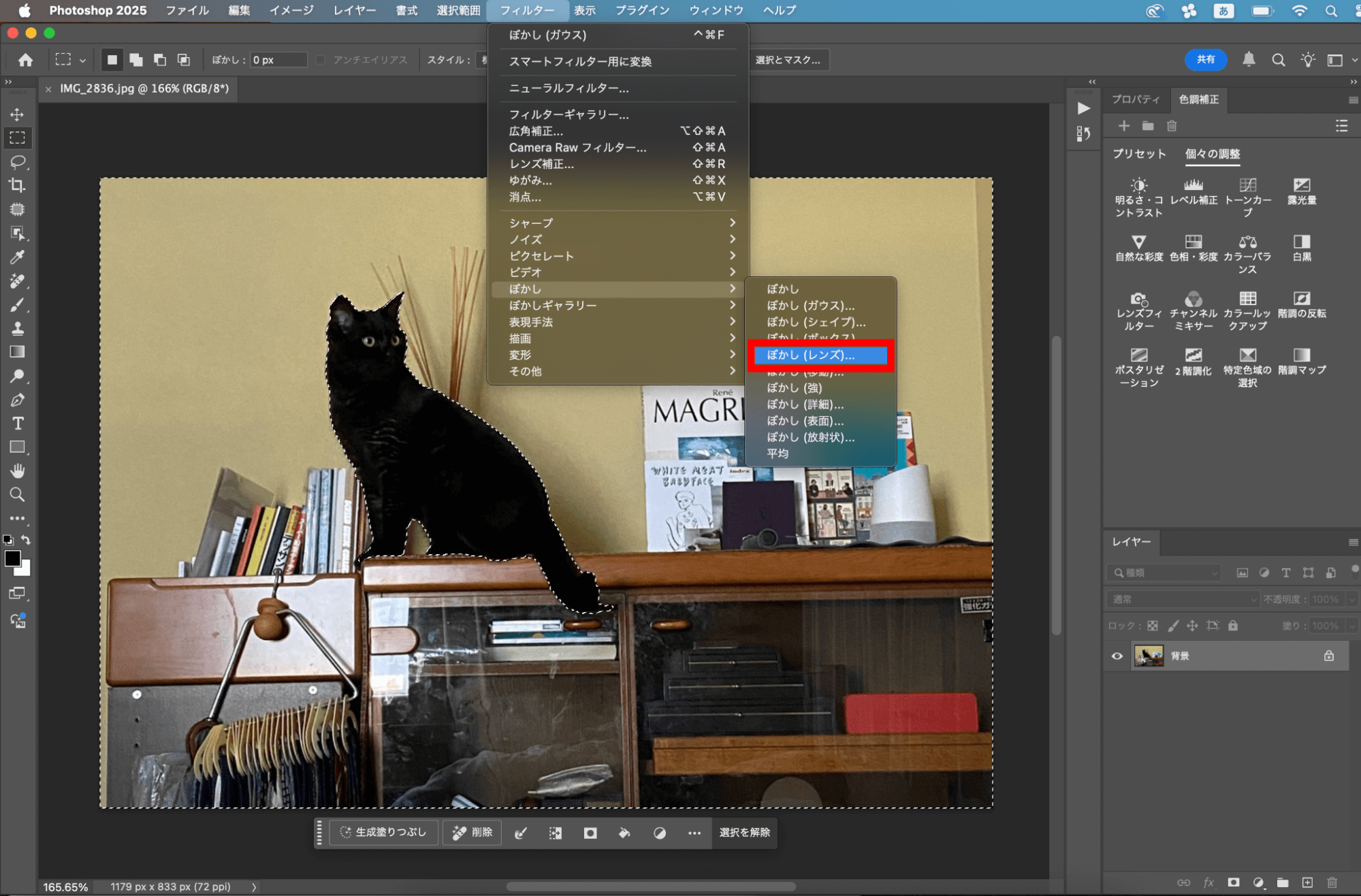
Task: Open the layer blend mode 通常 dropdown
Action: 1183,599
